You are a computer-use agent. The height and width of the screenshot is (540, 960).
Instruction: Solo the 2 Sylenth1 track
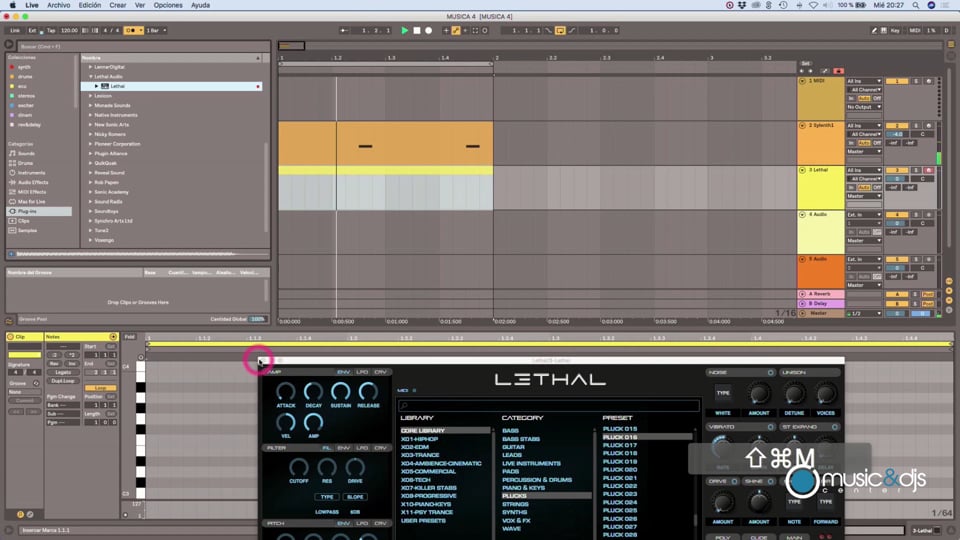(916, 126)
